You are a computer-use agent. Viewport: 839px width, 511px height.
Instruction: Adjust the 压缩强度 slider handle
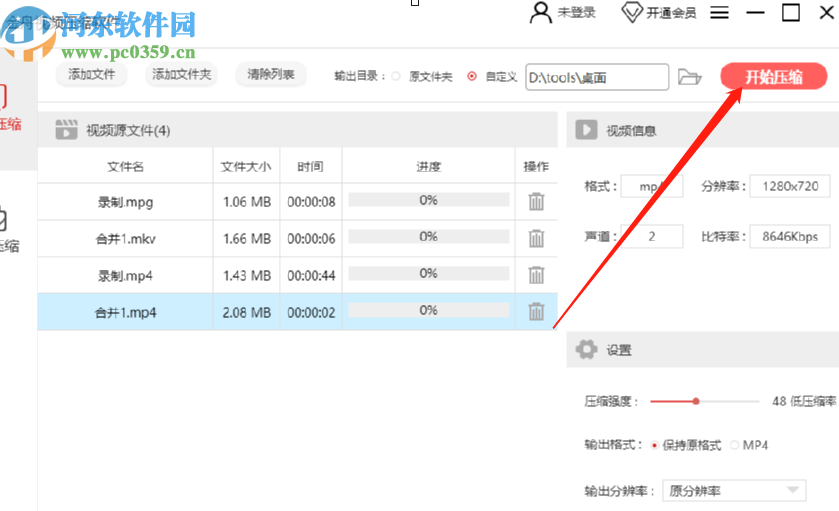coord(696,401)
